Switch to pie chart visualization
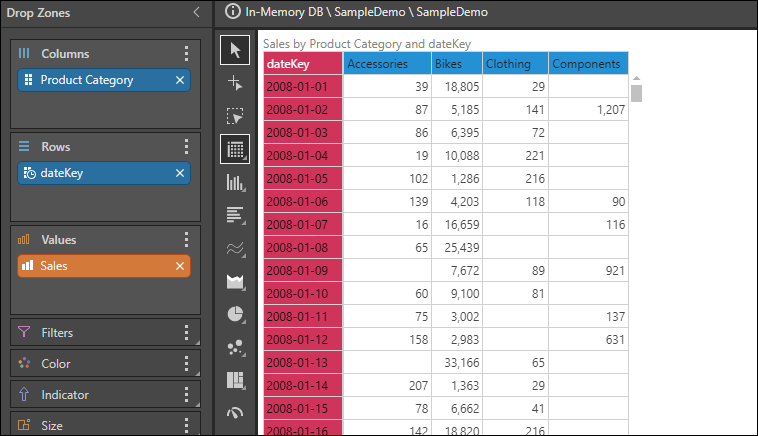The image size is (758, 436). pyautogui.click(x=236, y=314)
